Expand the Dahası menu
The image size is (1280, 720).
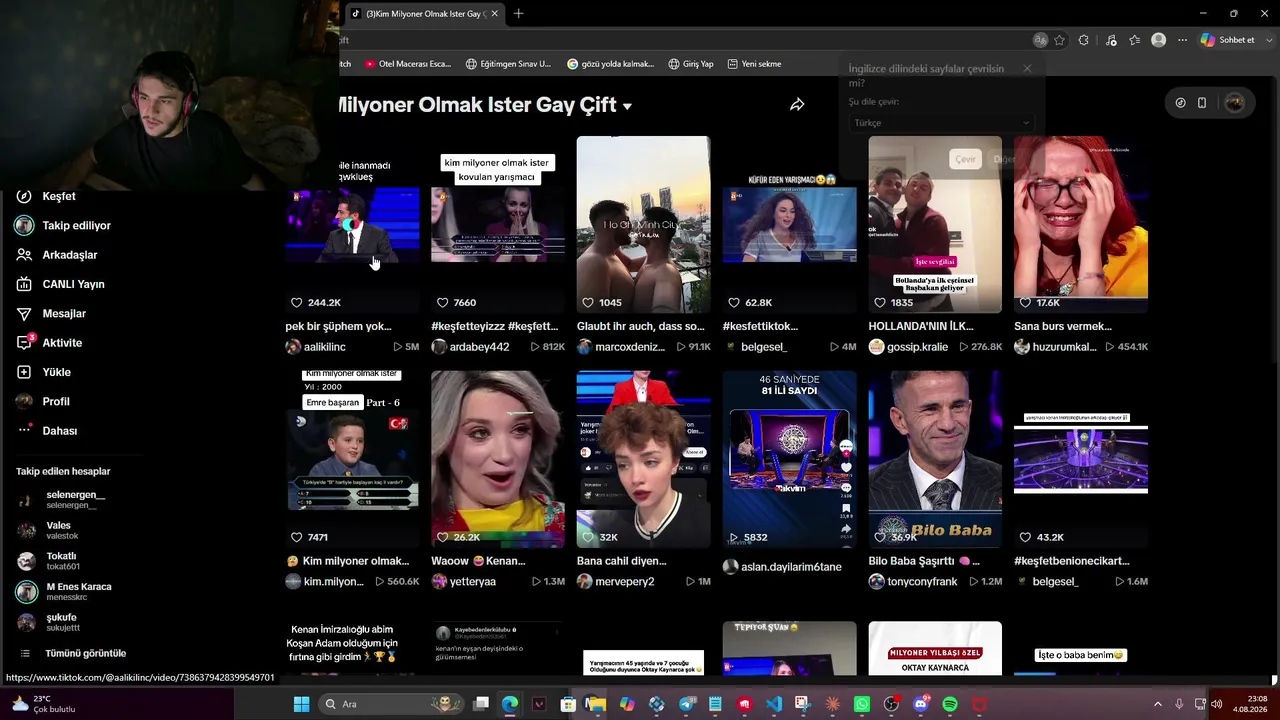point(47,431)
